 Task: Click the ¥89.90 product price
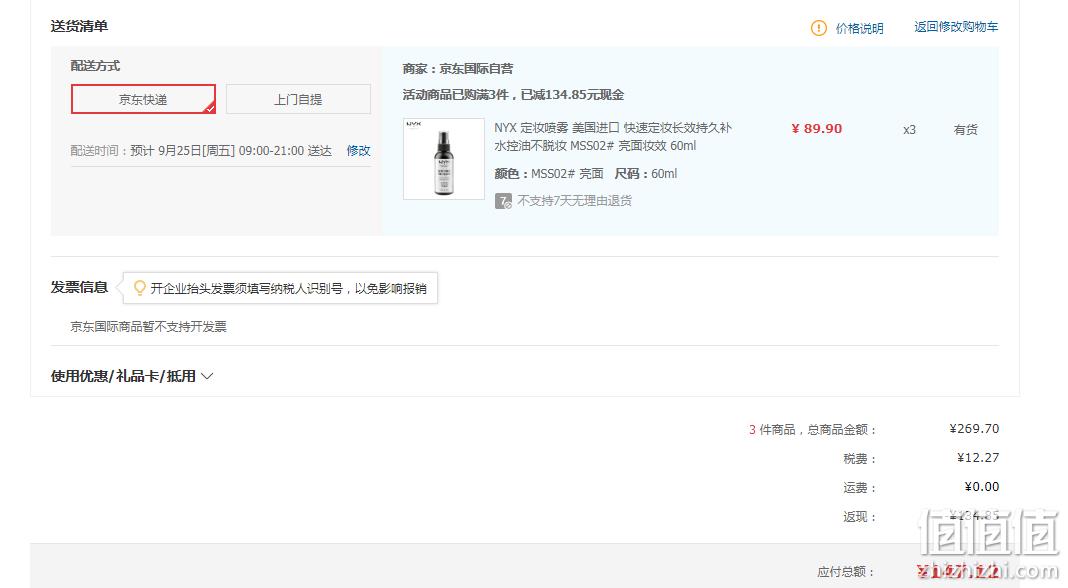(817, 129)
